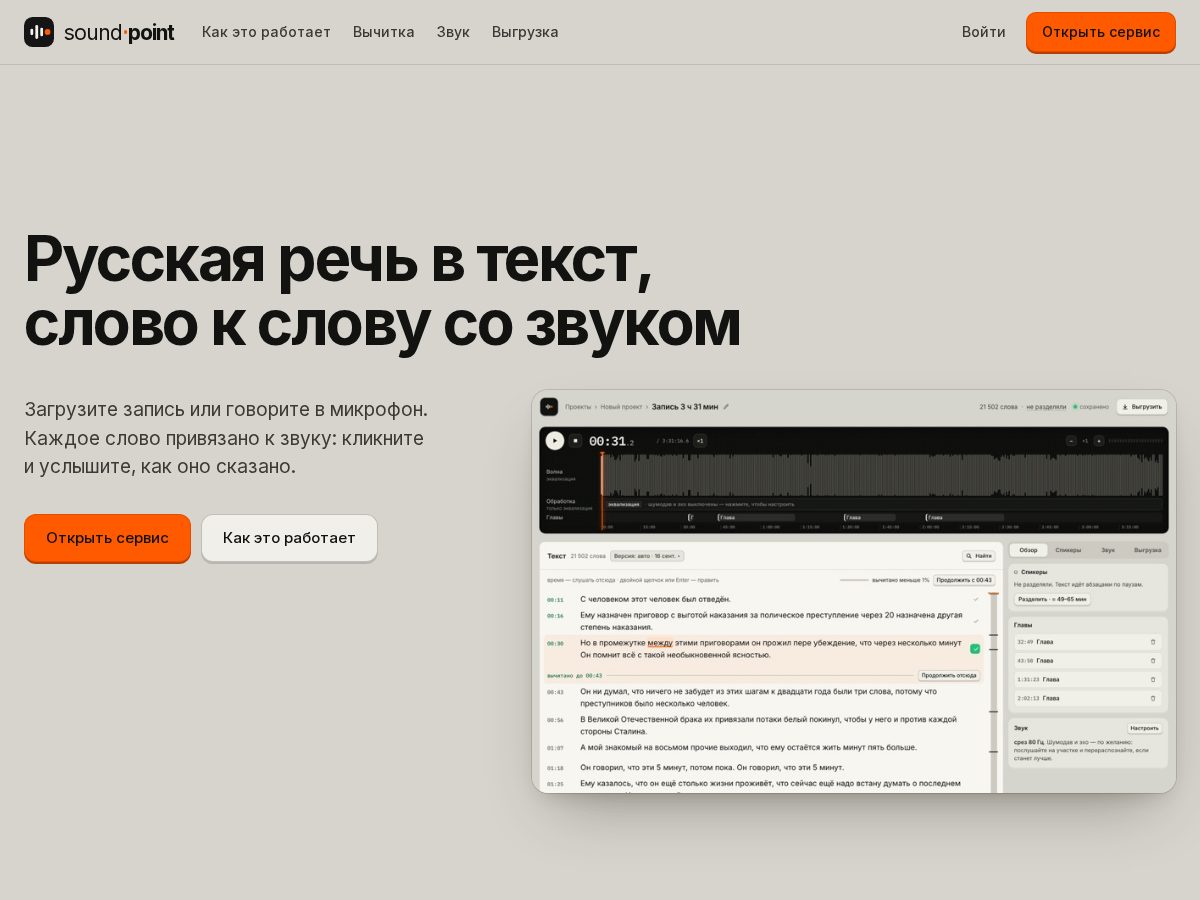Screen dimensions: 1200x900
Task: Click the «Настроить» button in the Звук card
Action: tap(1145, 728)
